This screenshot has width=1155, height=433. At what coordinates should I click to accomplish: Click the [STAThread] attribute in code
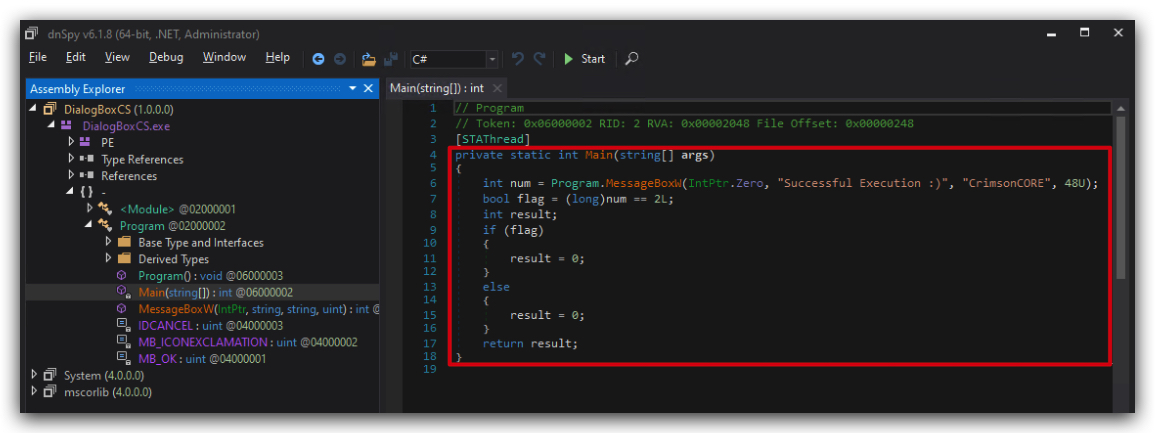[493, 138]
